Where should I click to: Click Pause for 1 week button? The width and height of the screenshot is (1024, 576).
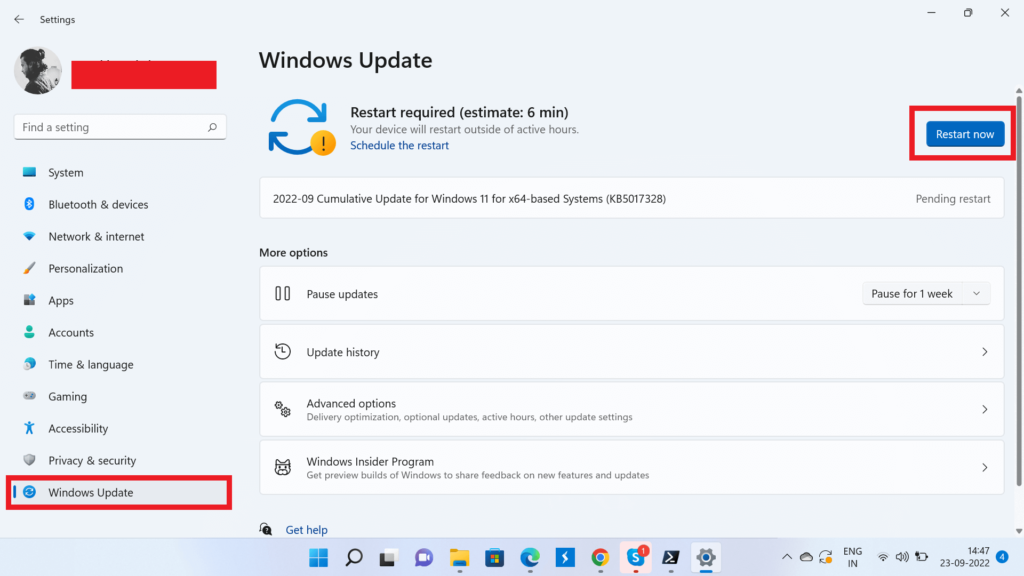click(x=912, y=294)
